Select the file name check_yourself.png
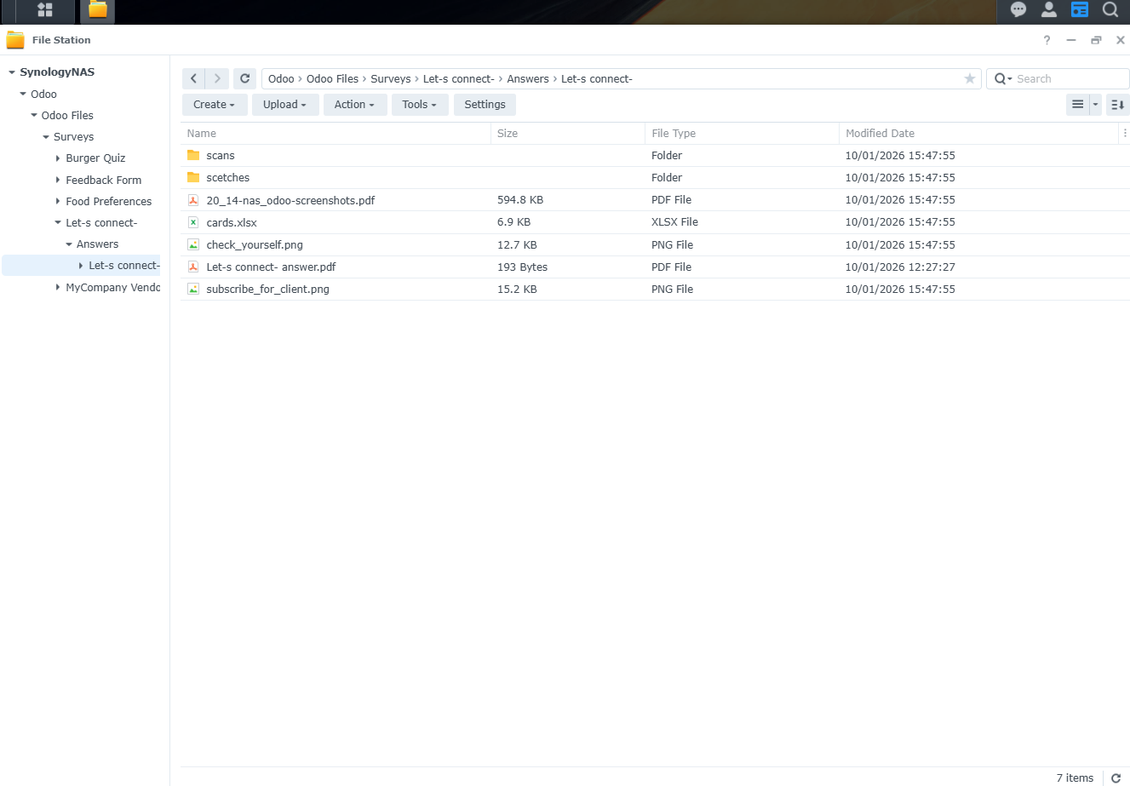The image size is (1130, 786). (x=254, y=245)
